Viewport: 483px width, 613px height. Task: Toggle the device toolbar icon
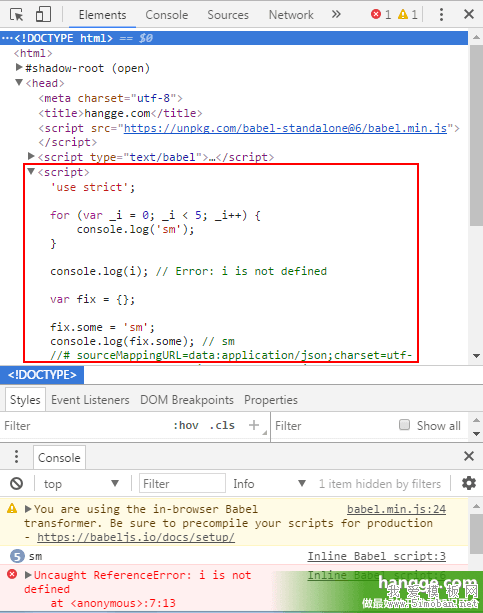(x=43, y=14)
